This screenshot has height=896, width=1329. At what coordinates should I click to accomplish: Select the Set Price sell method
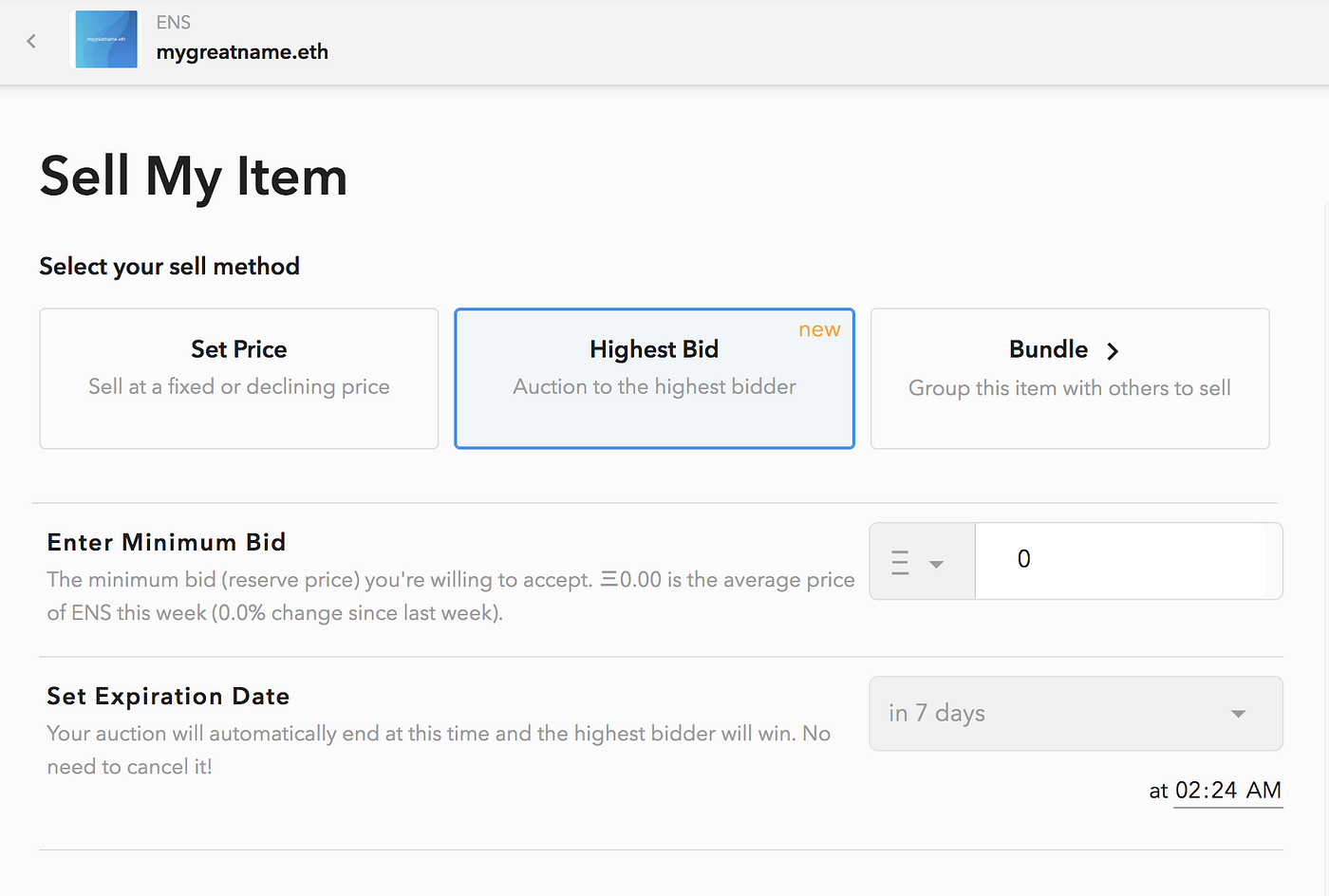pyautogui.click(x=239, y=378)
